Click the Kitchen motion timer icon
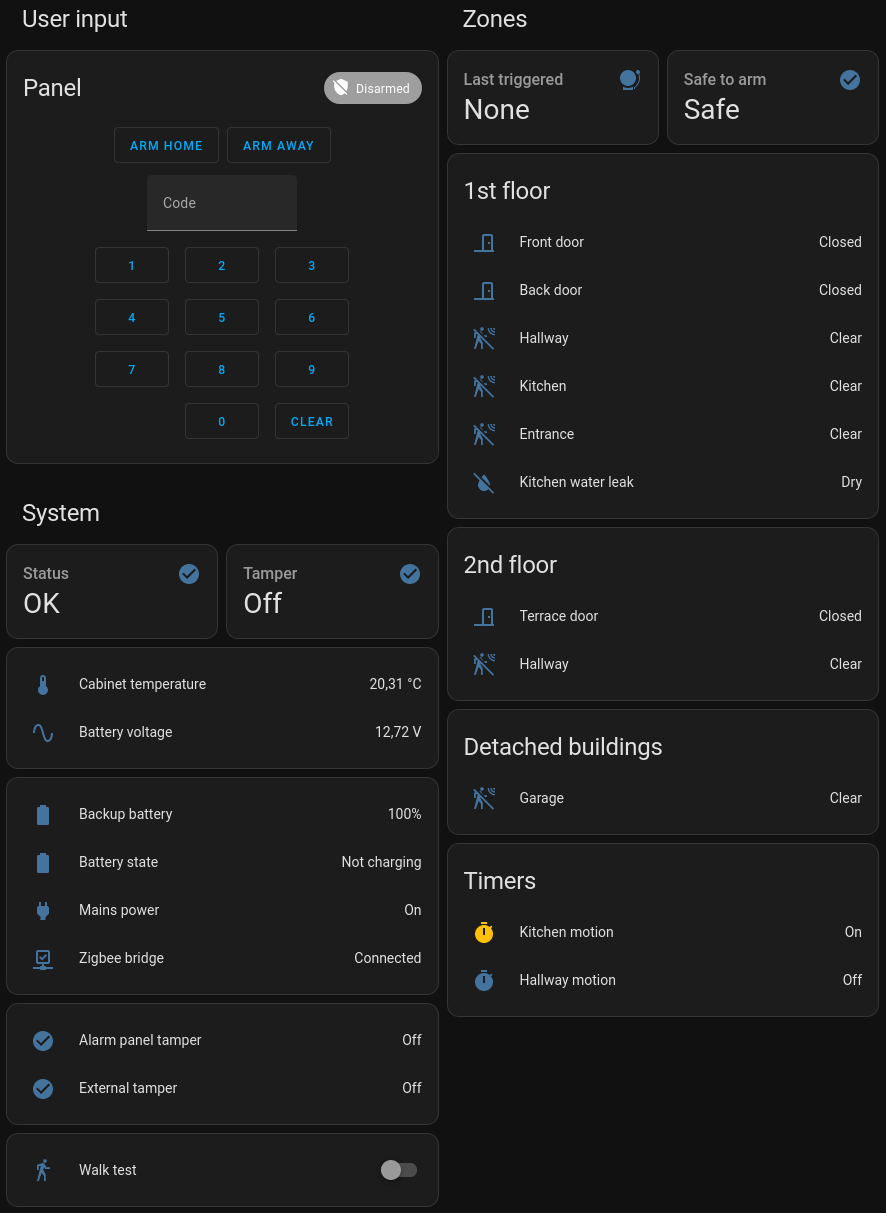Image resolution: width=886 pixels, height=1213 pixels. [x=484, y=933]
